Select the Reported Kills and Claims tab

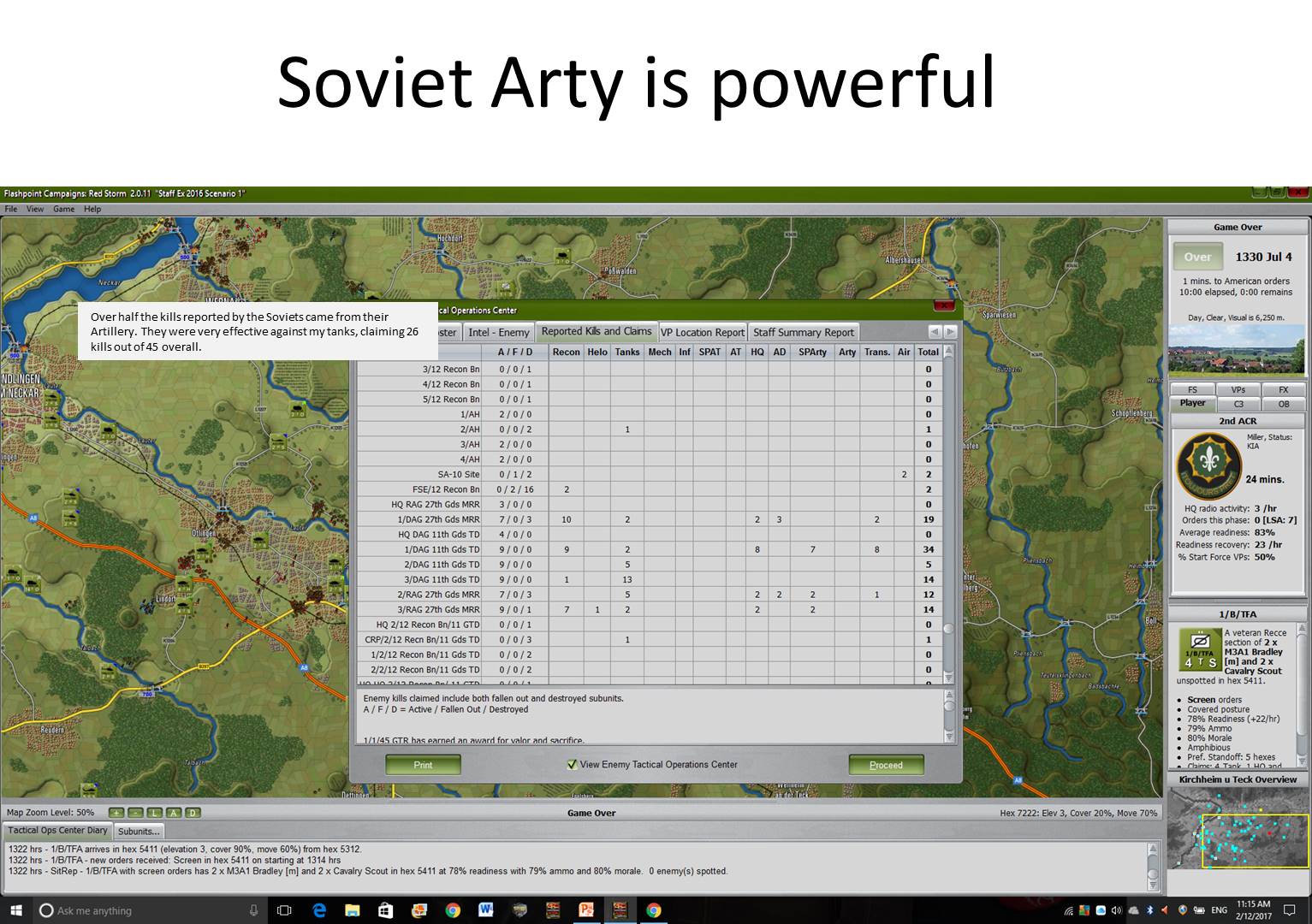pos(597,332)
